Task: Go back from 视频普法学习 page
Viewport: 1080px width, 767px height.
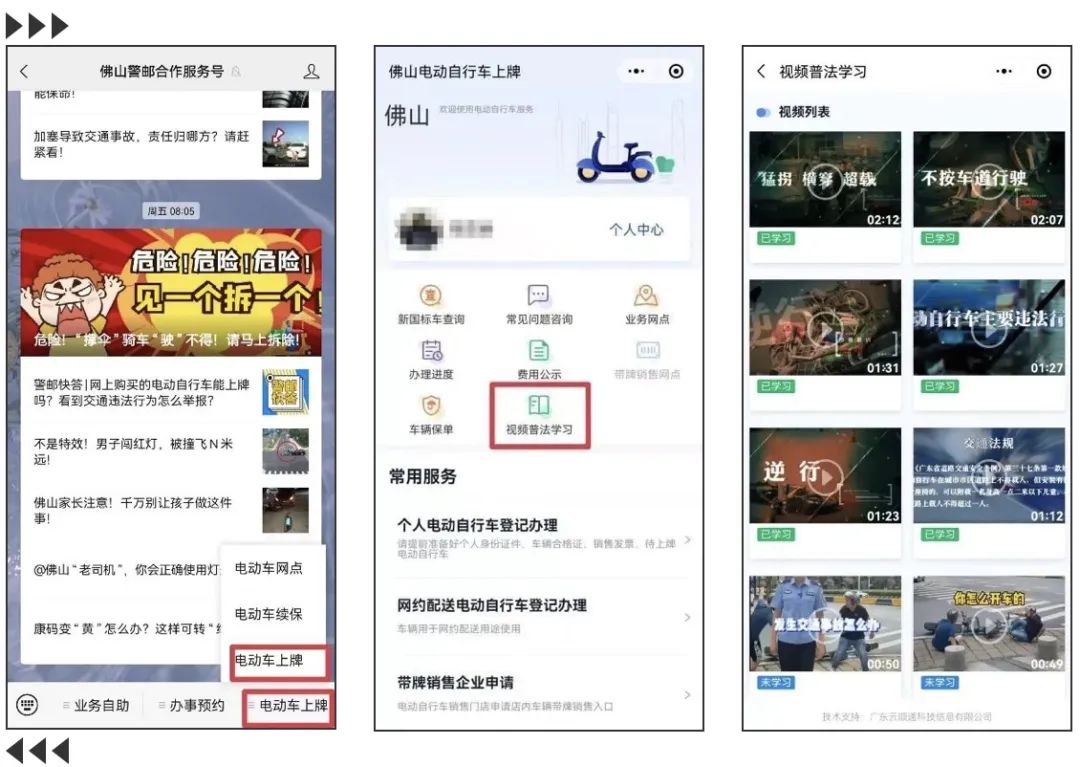Action: coord(761,71)
